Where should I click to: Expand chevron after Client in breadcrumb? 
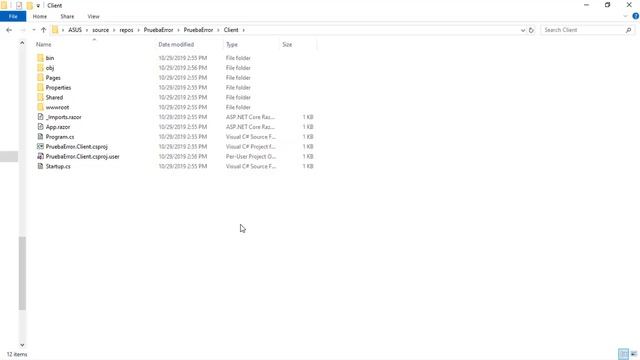coord(244,30)
